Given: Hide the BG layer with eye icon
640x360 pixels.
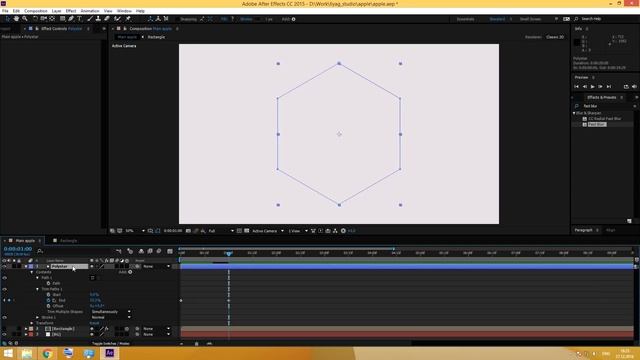Looking at the screenshot, I should tap(4, 334).
